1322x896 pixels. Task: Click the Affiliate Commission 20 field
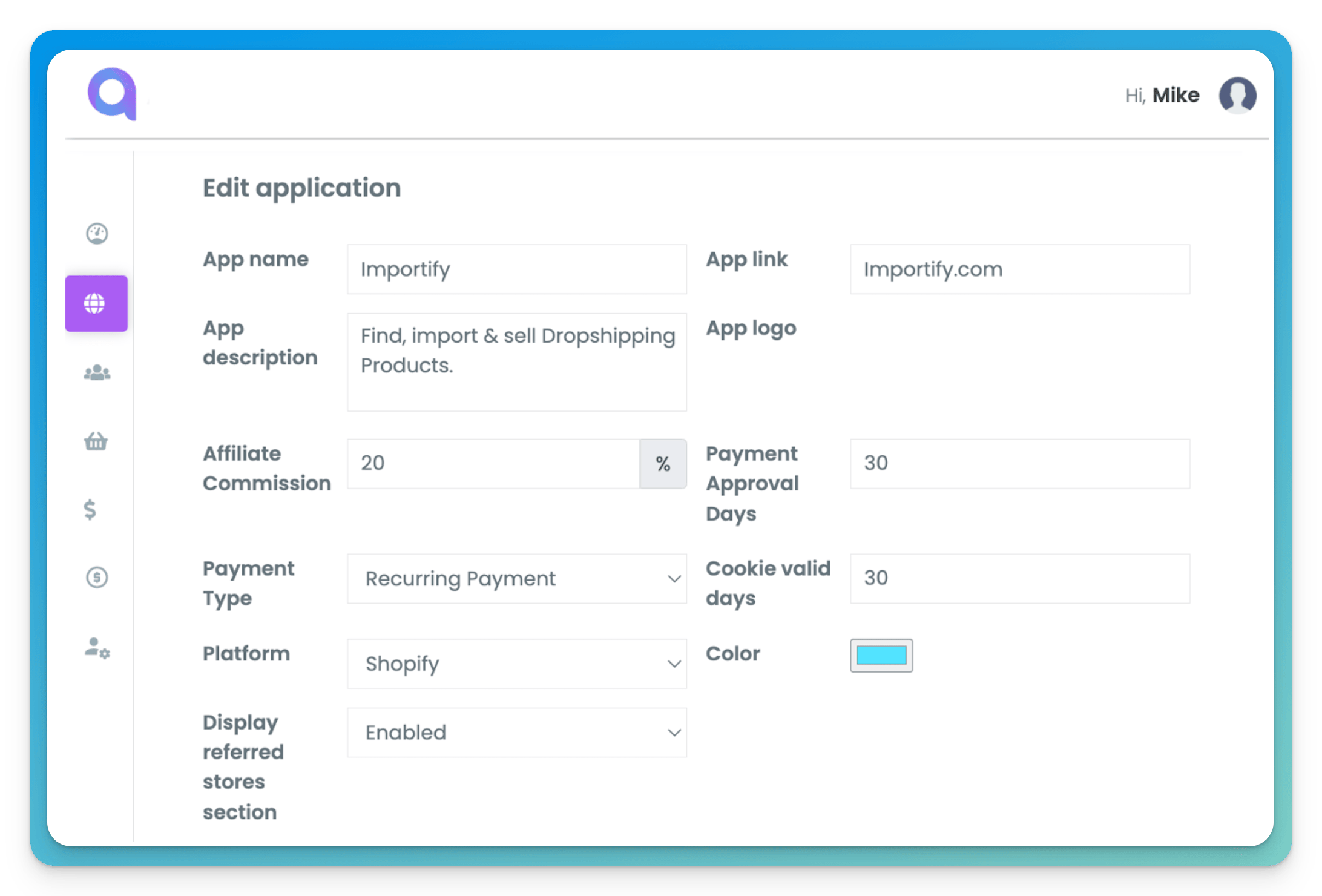tap(493, 464)
